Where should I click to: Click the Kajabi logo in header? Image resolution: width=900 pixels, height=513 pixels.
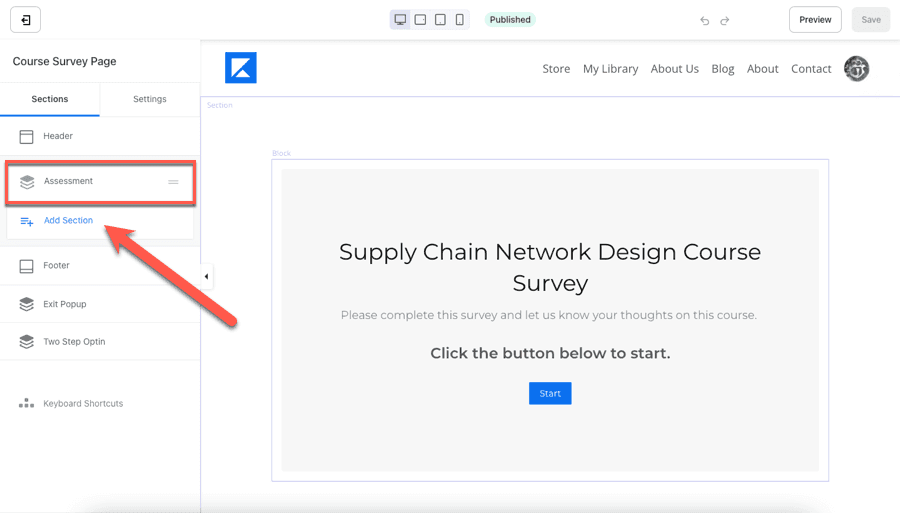tap(241, 68)
